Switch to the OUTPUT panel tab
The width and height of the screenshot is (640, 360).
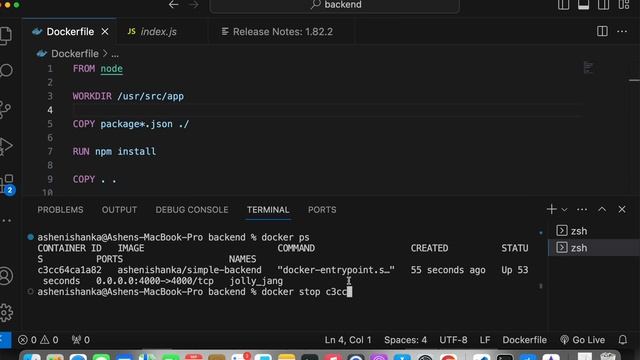pos(119,210)
